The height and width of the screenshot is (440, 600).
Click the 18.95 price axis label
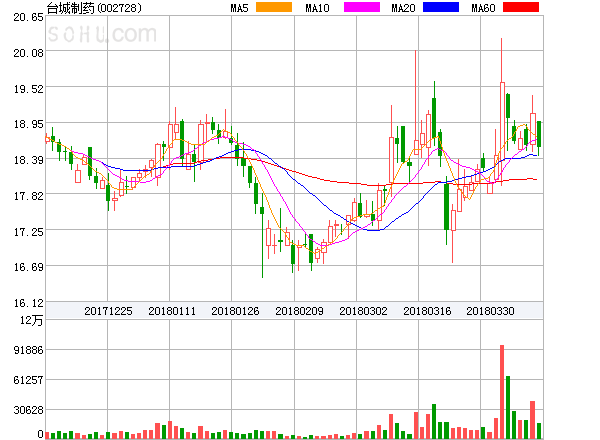pyautogui.click(x=28, y=124)
